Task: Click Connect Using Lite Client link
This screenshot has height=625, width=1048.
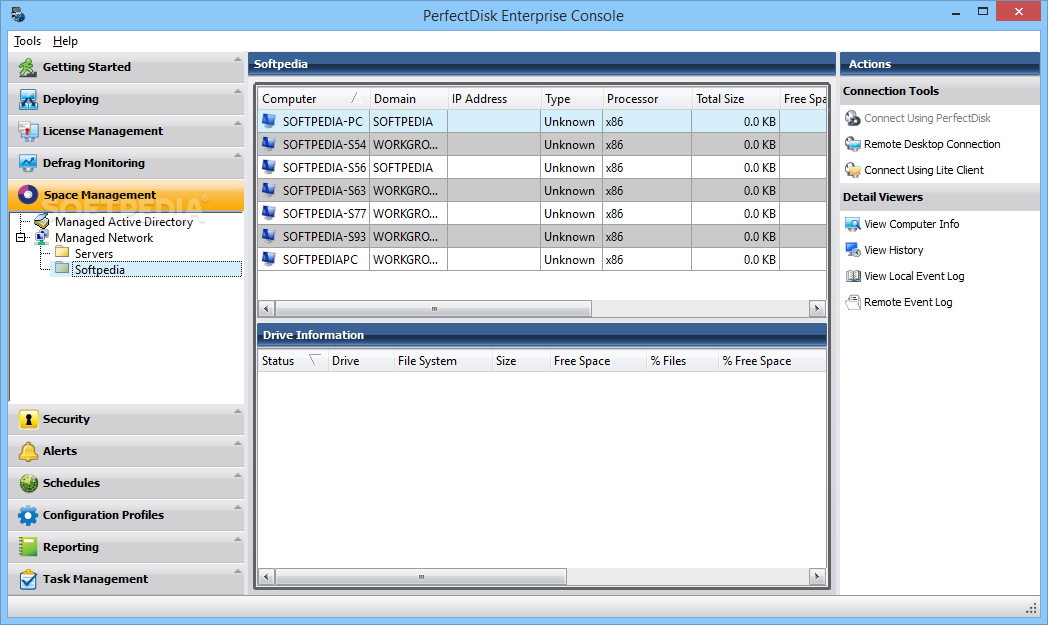Action: [x=924, y=170]
